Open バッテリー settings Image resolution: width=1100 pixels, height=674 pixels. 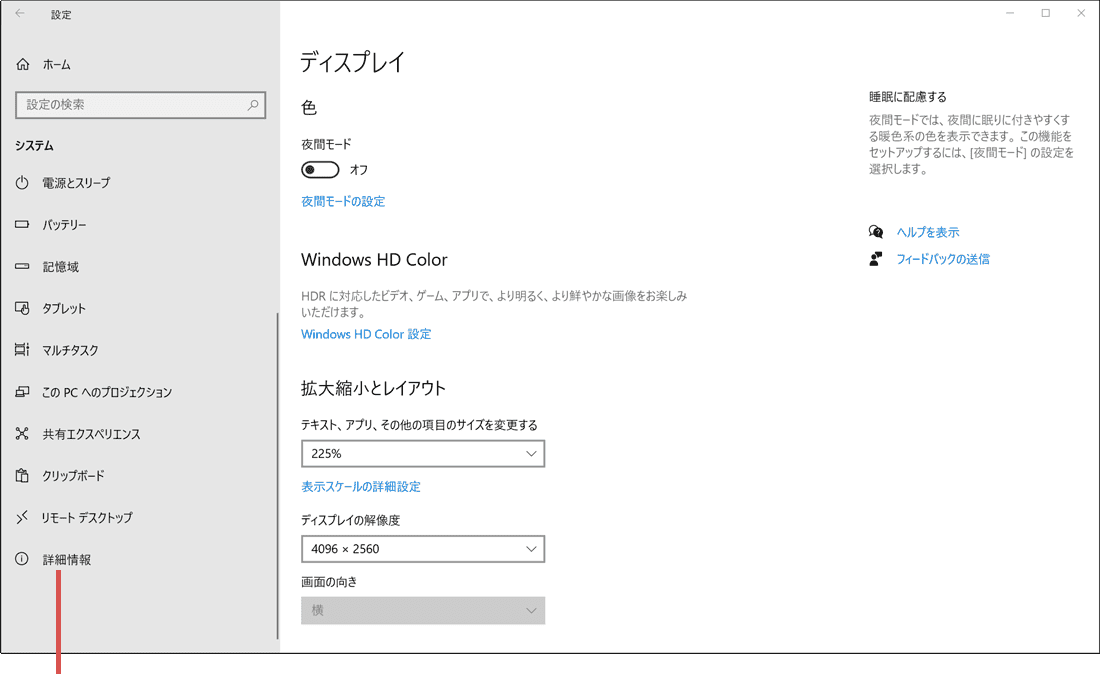pyautogui.click(x=65, y=225)
